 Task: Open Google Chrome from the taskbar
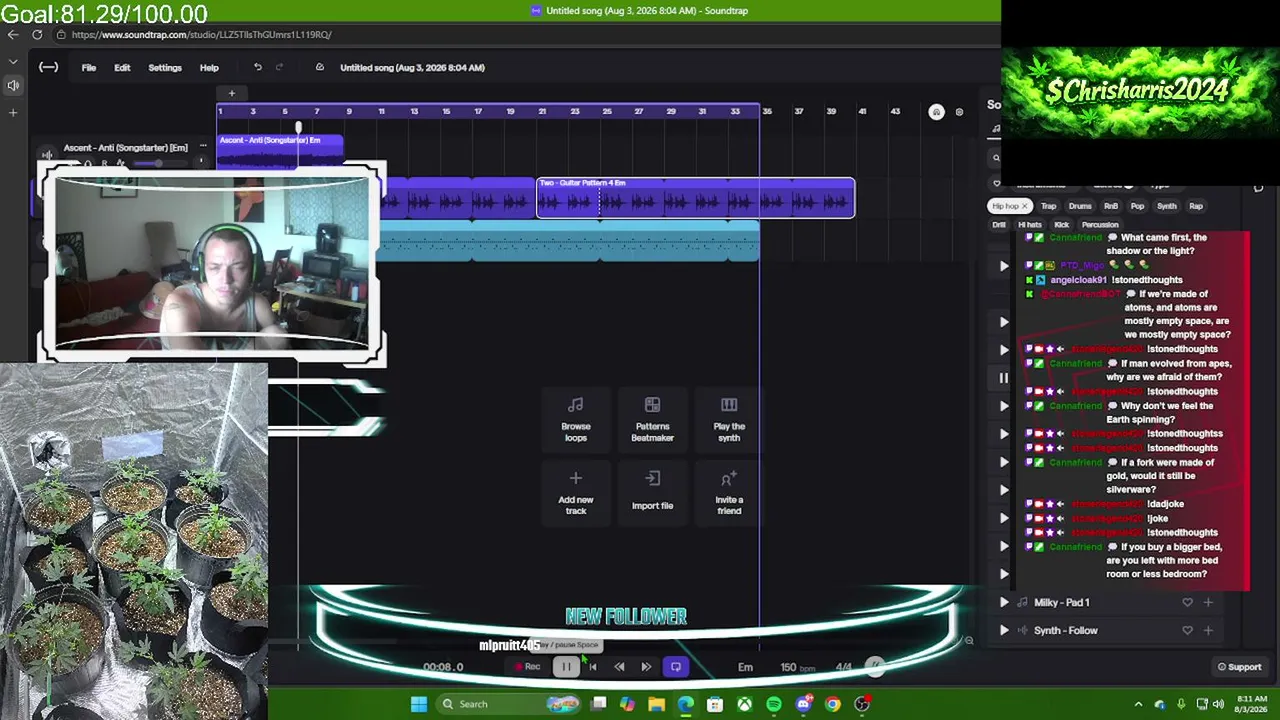click(832, 704)
